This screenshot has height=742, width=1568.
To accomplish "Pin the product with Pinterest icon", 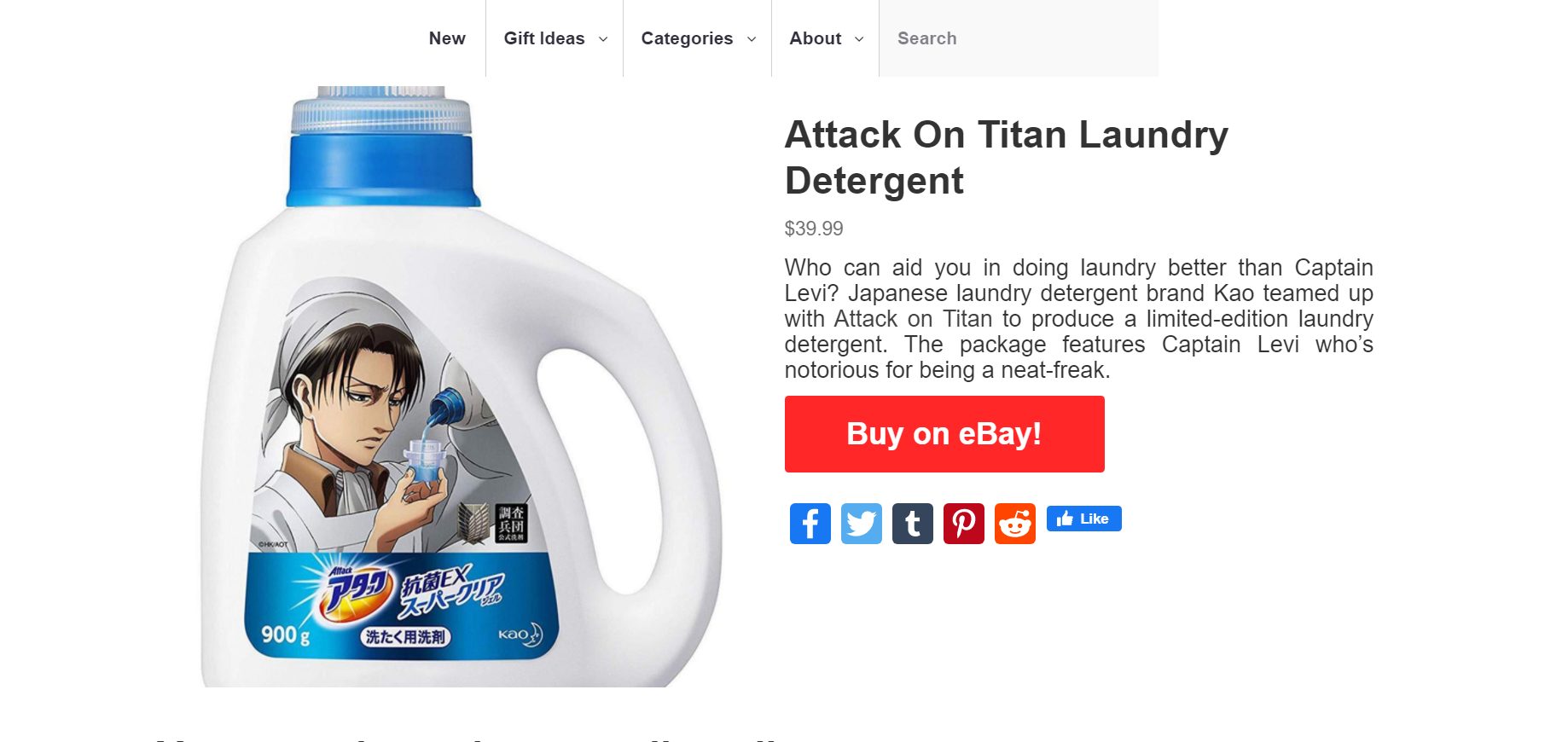I will pos(964,524).
